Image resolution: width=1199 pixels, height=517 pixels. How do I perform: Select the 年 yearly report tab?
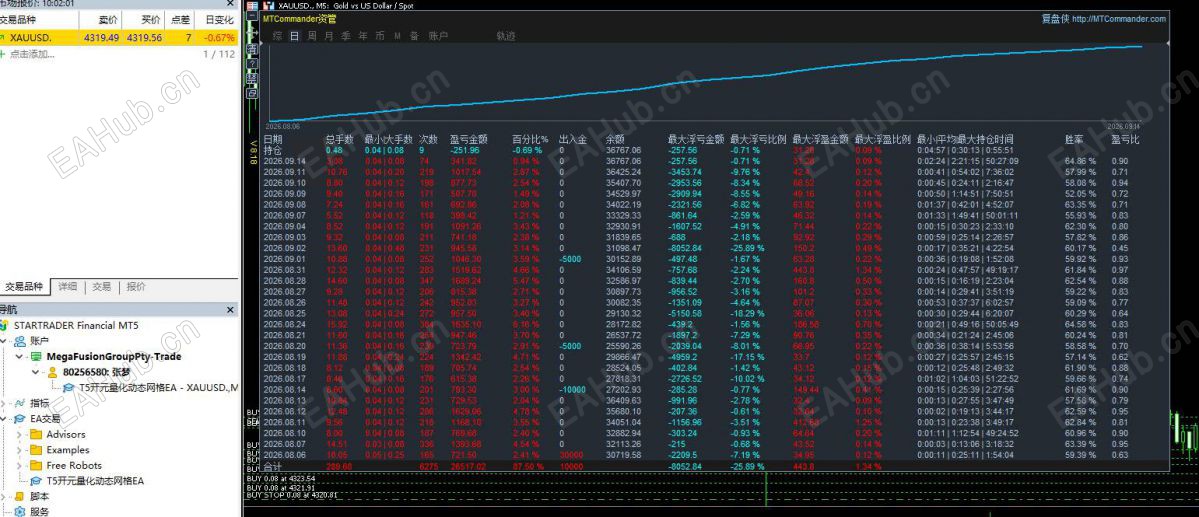pyautogui.click(x=362, y=35)
